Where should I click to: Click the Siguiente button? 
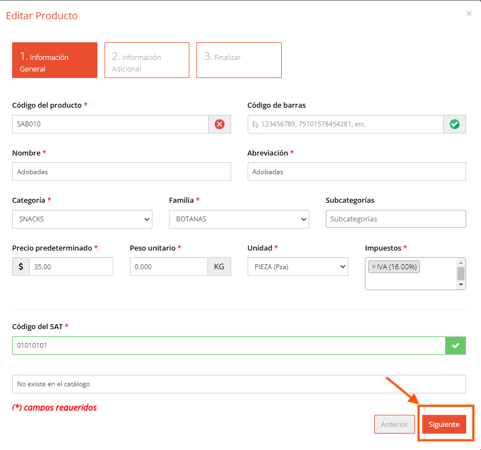(444, 424)
